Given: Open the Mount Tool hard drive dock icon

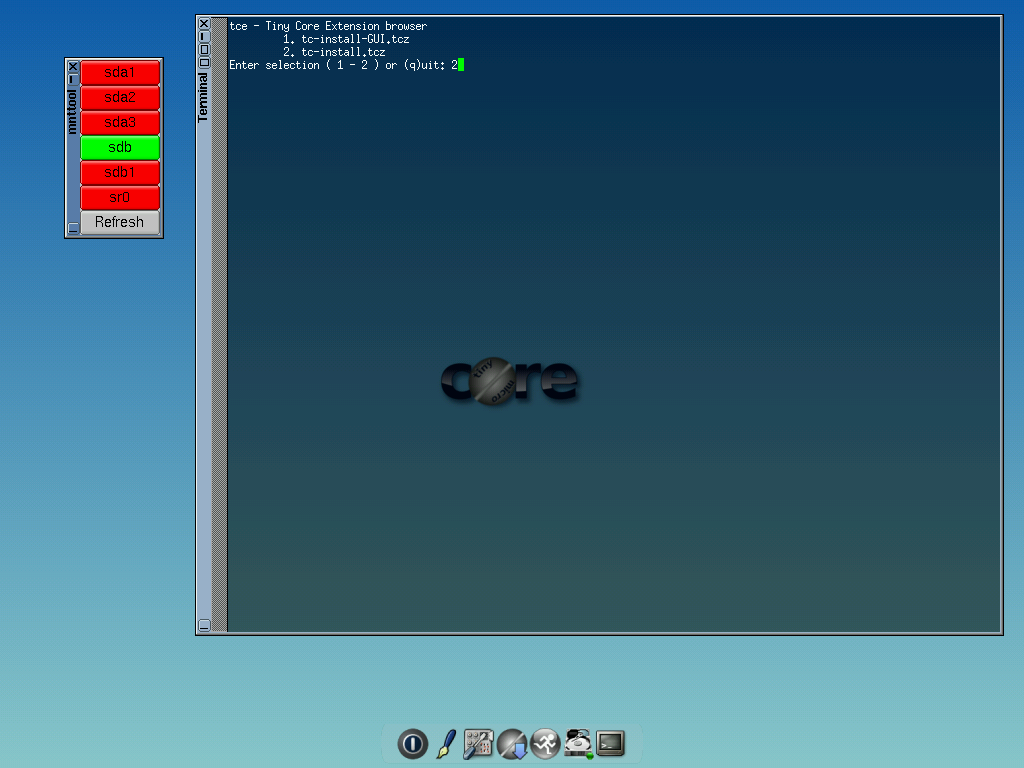Looking at the screenshot, I should click(x=578, y=744).
